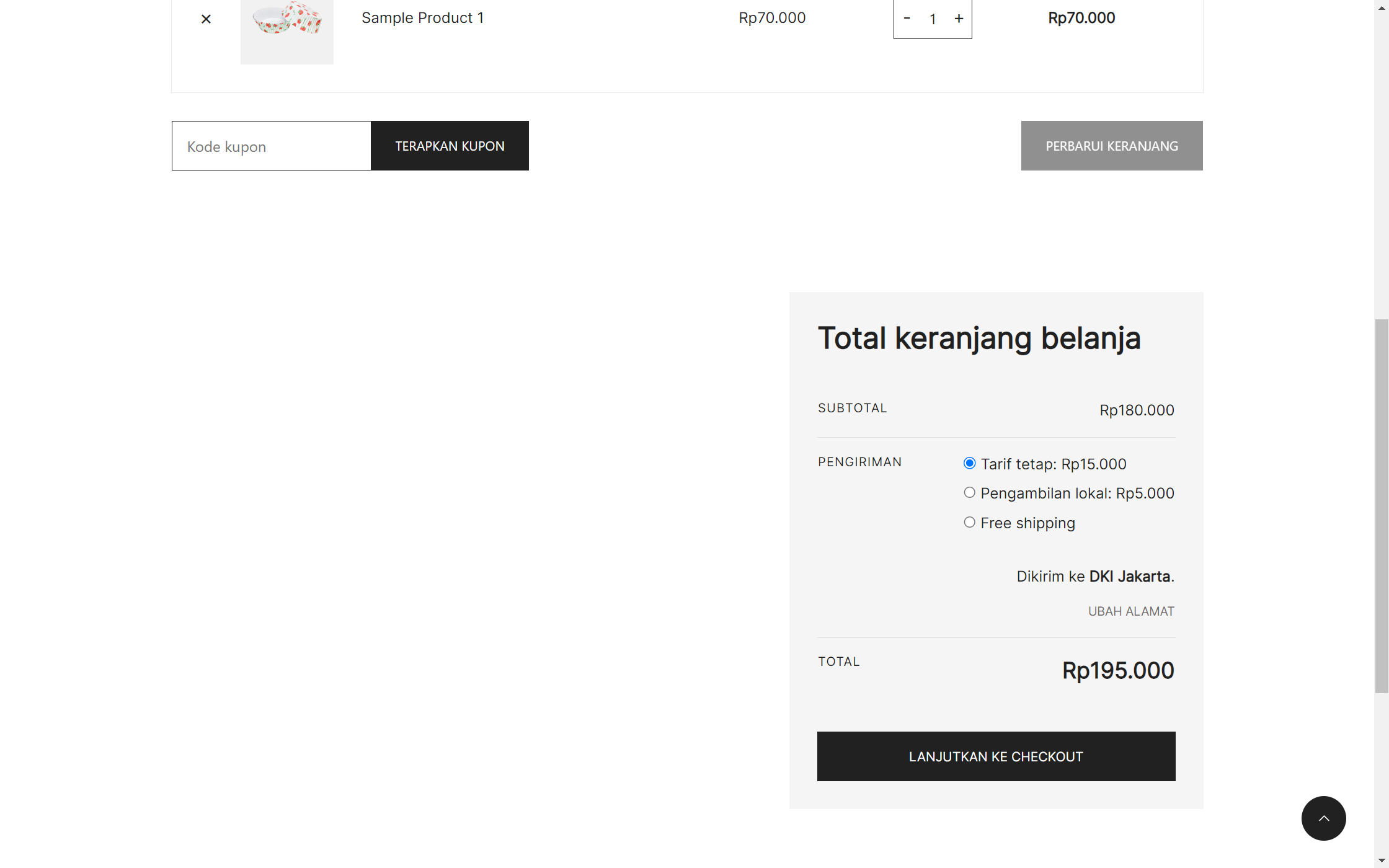
Task: Open Sample Product 1 product link
Action: tap(423, 18)
